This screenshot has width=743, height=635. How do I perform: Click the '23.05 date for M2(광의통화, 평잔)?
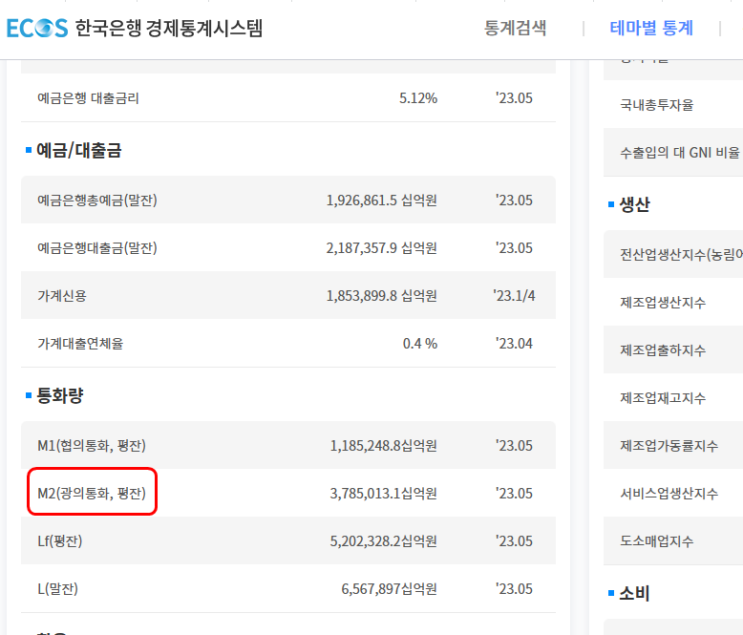[x=514, y=493]
